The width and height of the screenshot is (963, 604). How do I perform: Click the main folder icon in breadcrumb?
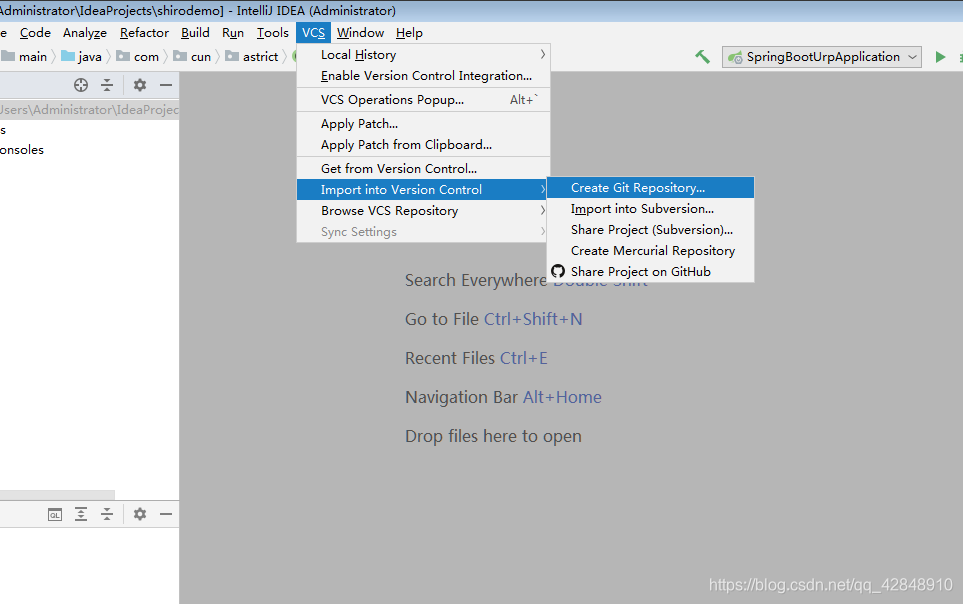(x=8, y=57)
